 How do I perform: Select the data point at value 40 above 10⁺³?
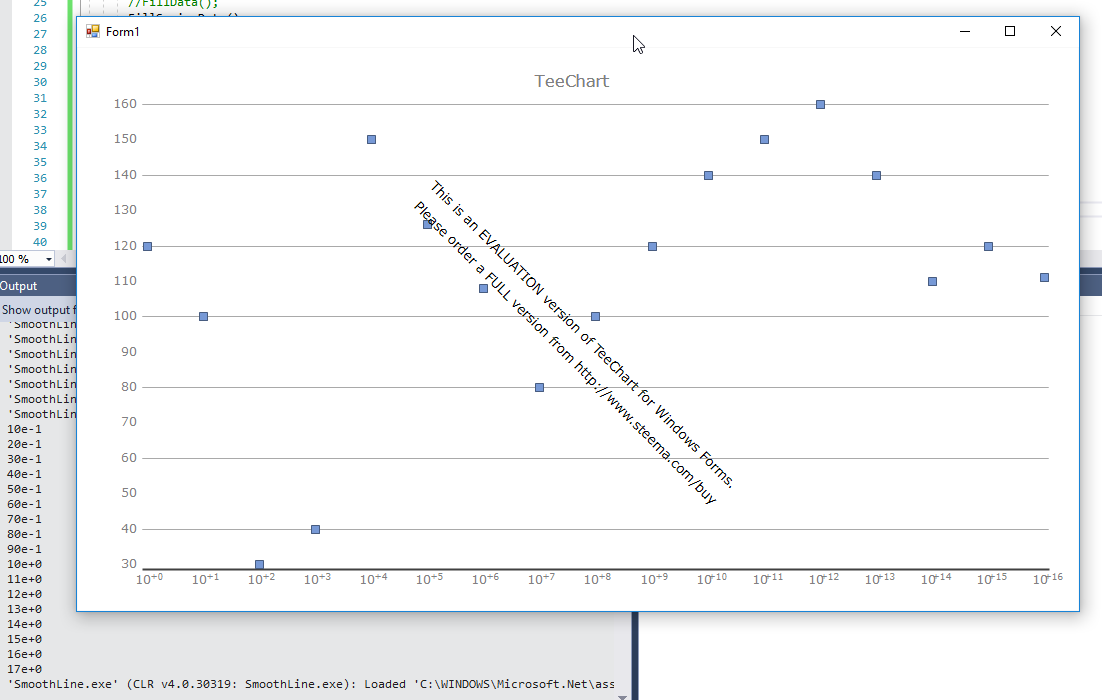(316, 529)
